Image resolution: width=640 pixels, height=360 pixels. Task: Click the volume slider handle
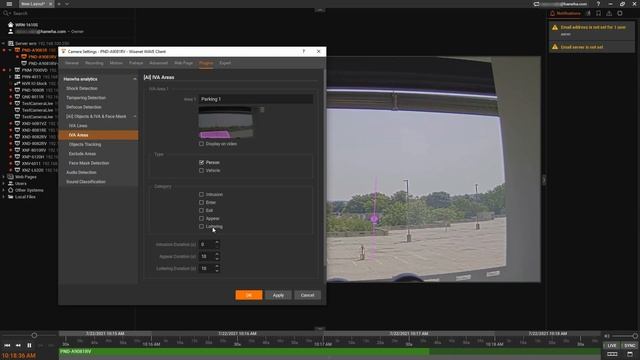tap(635, 336)
